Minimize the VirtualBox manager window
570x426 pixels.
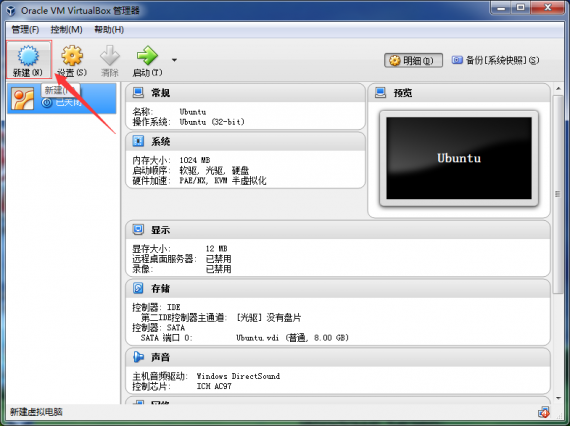[501, 7]
